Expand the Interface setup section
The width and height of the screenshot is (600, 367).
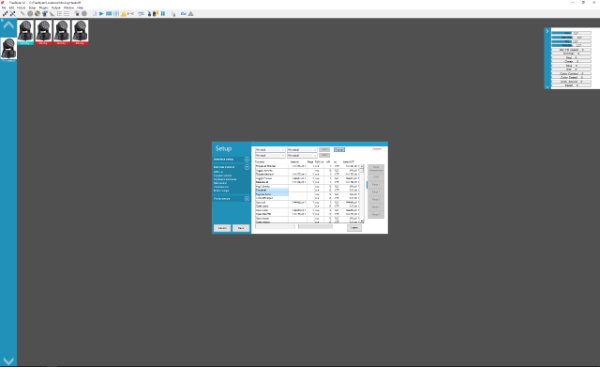tap(247, 159)
